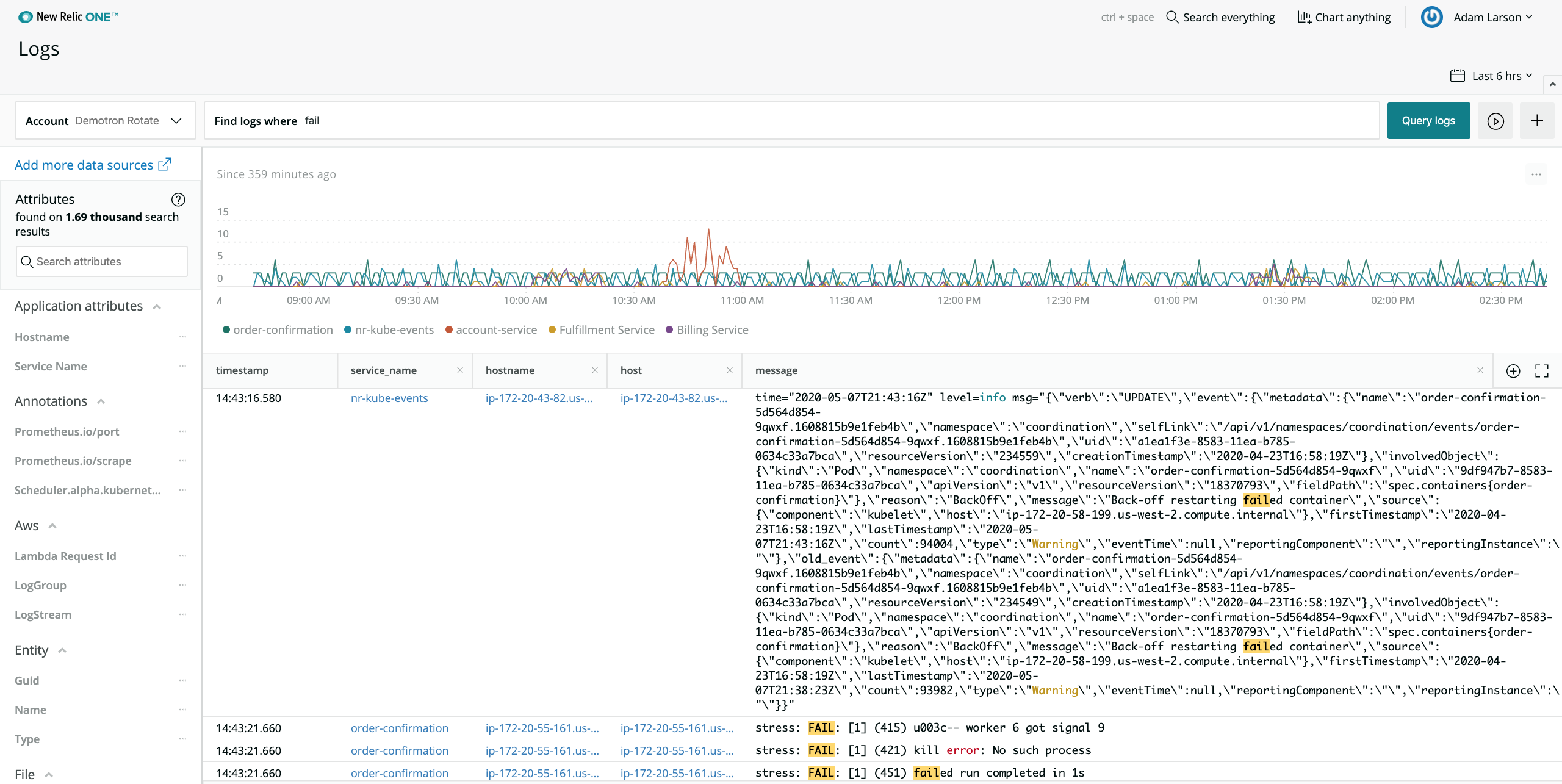Click the plus icon beside Query logs

point(1537,121)
